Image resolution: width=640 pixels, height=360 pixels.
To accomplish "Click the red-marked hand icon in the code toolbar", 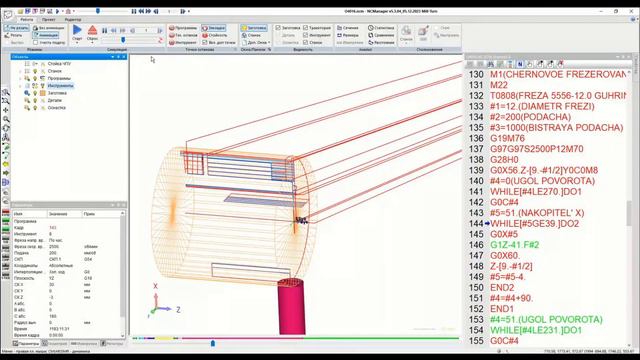I will coord(560,64).
